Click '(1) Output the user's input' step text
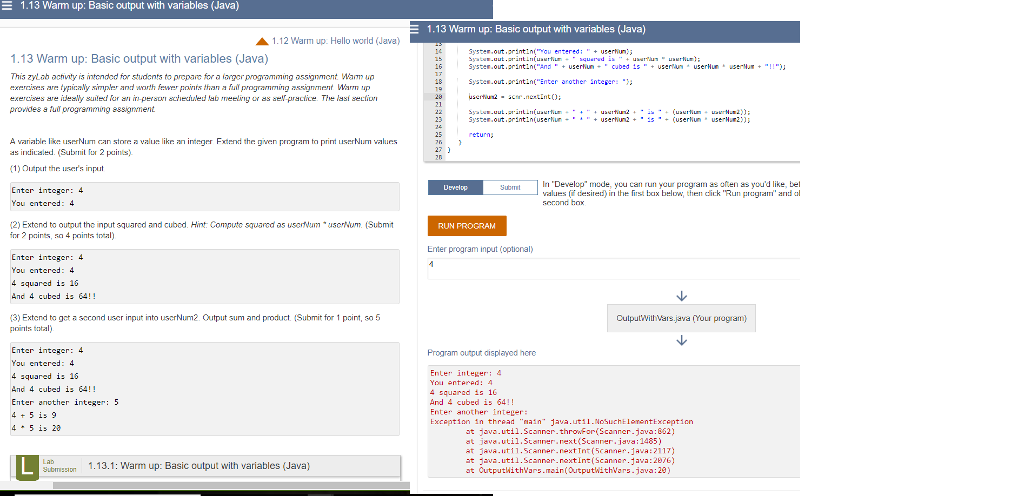The width and height of the screenshot is (1024, 496). pyautogui.click(x=58, y=168)
